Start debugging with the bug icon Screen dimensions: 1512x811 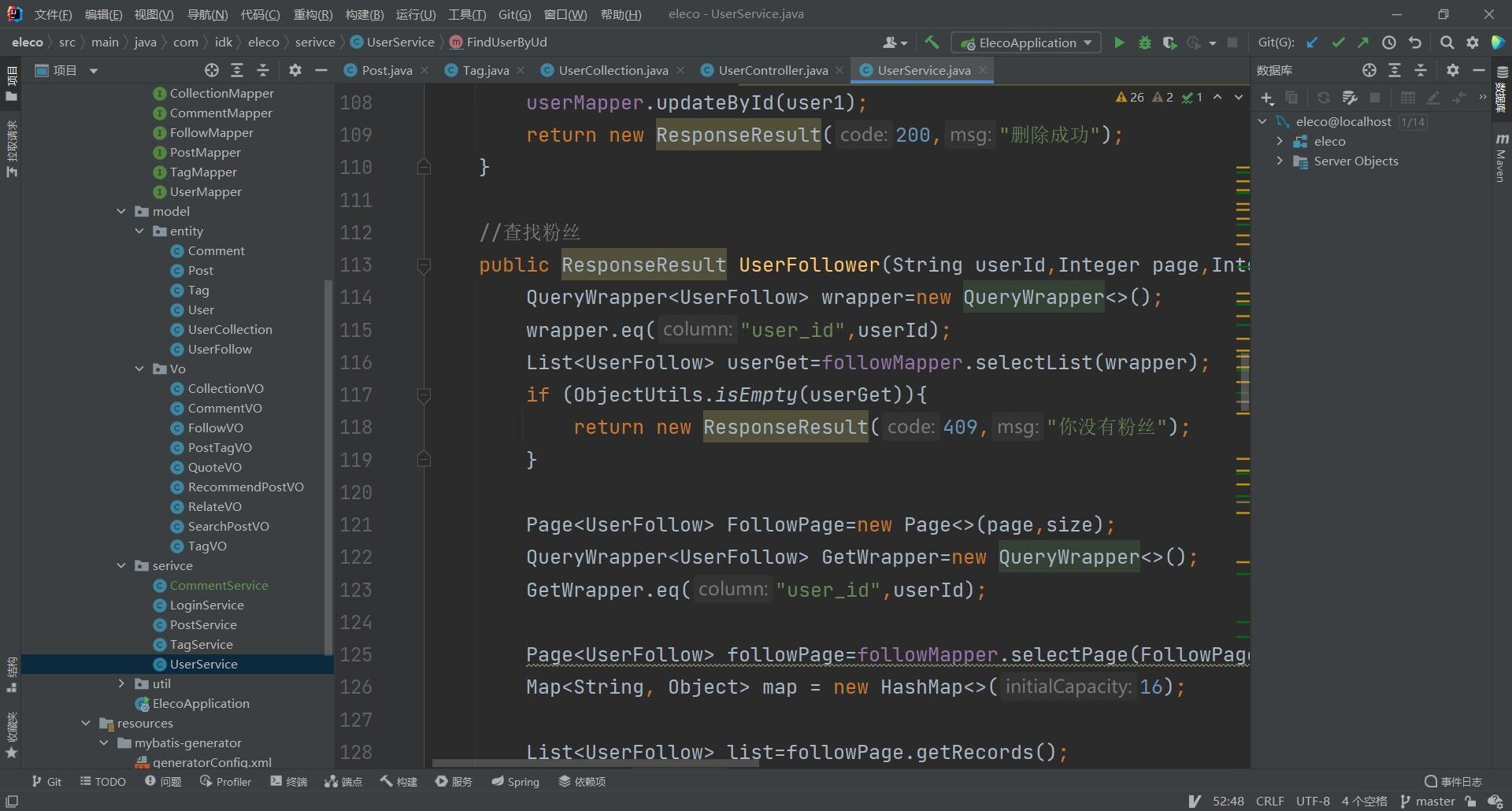click(1144, 43)
